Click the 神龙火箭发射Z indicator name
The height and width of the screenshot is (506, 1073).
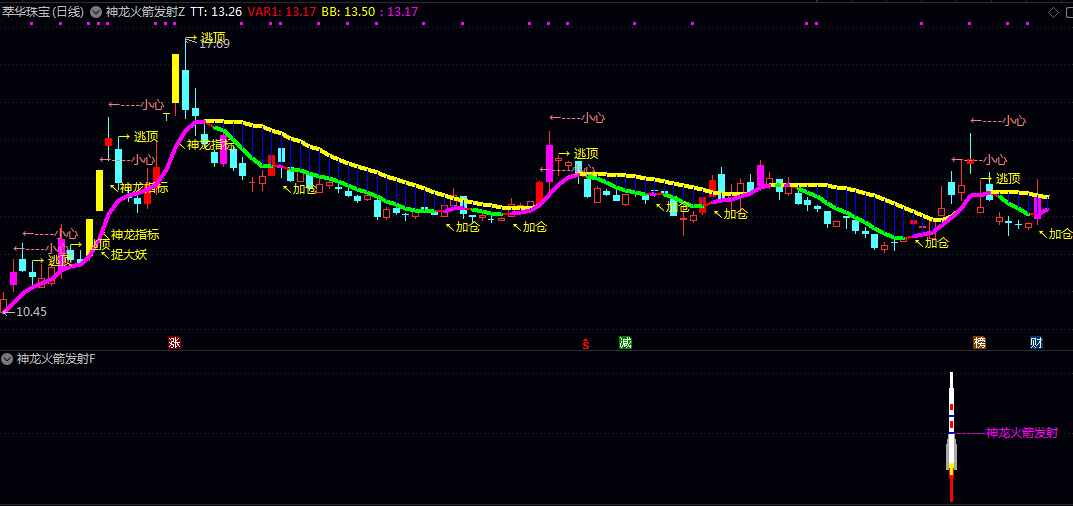pos(145,12)
